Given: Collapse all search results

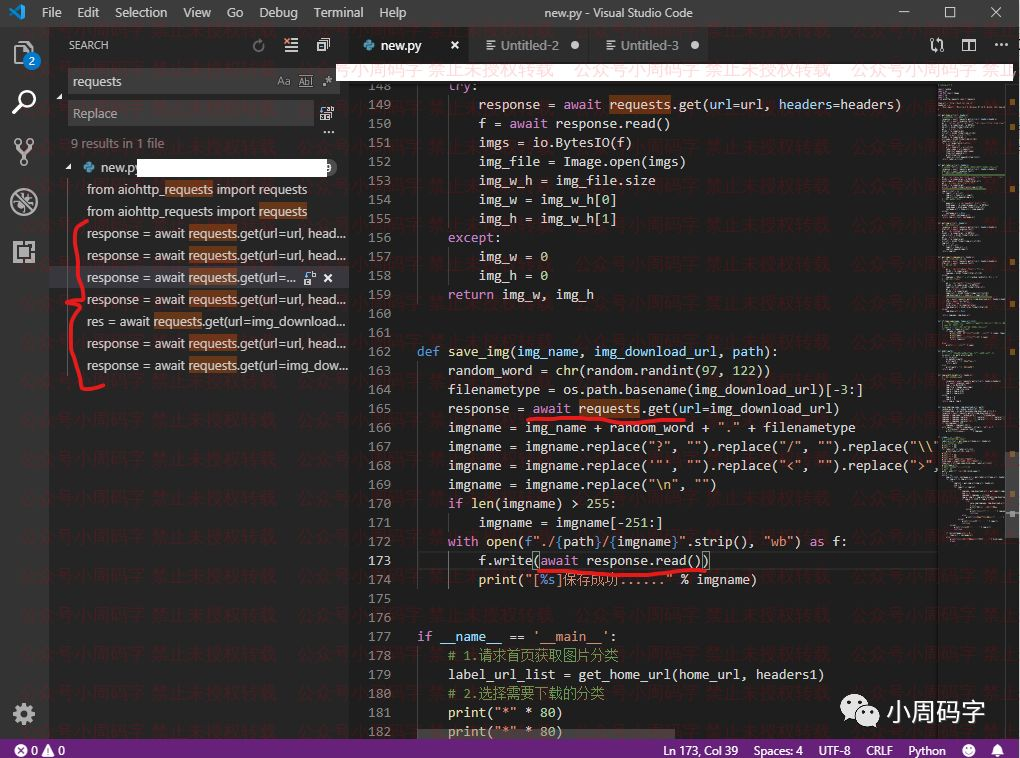Looking at the screenshot, I should 323,45.
